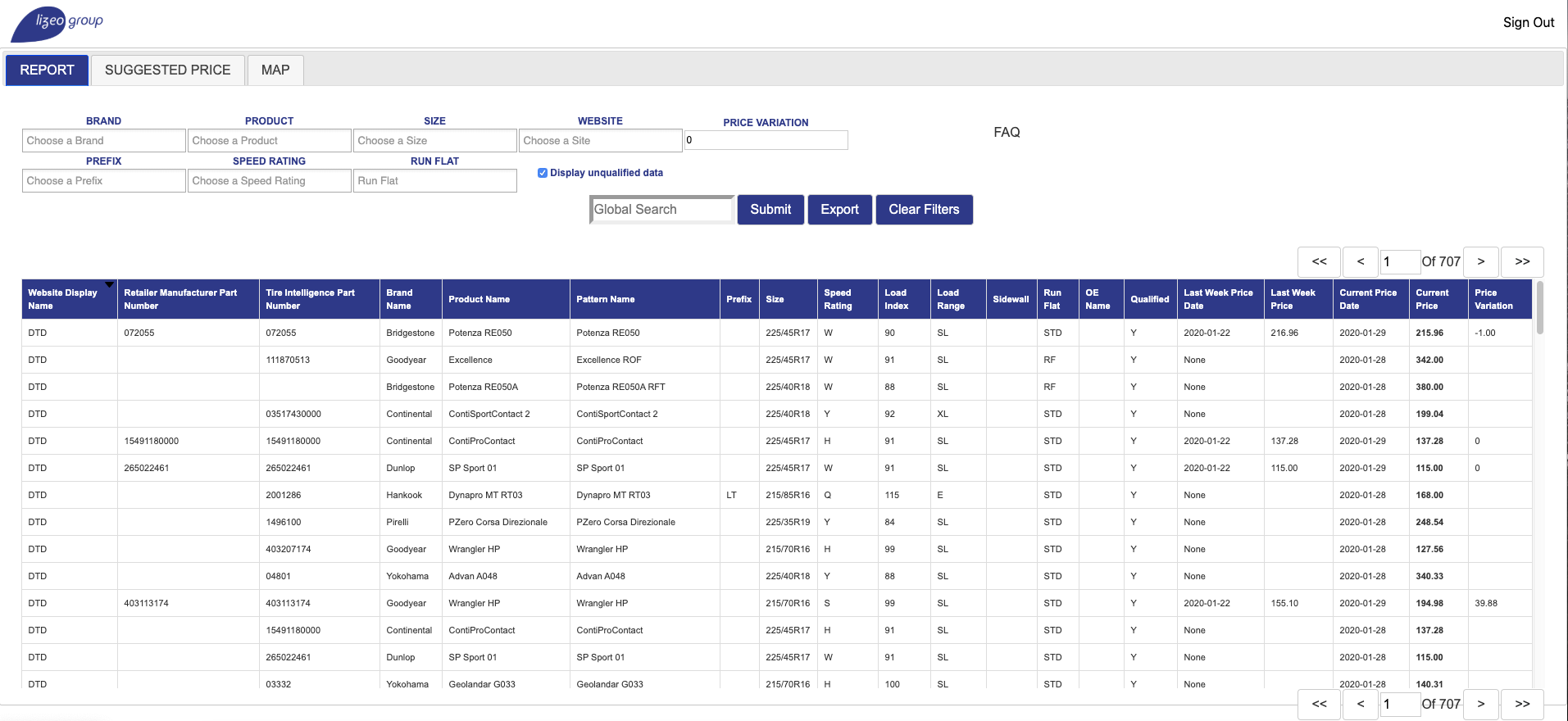Open the Choose a Brand dropdown
1568x721 pixels.
click(104, 141)
